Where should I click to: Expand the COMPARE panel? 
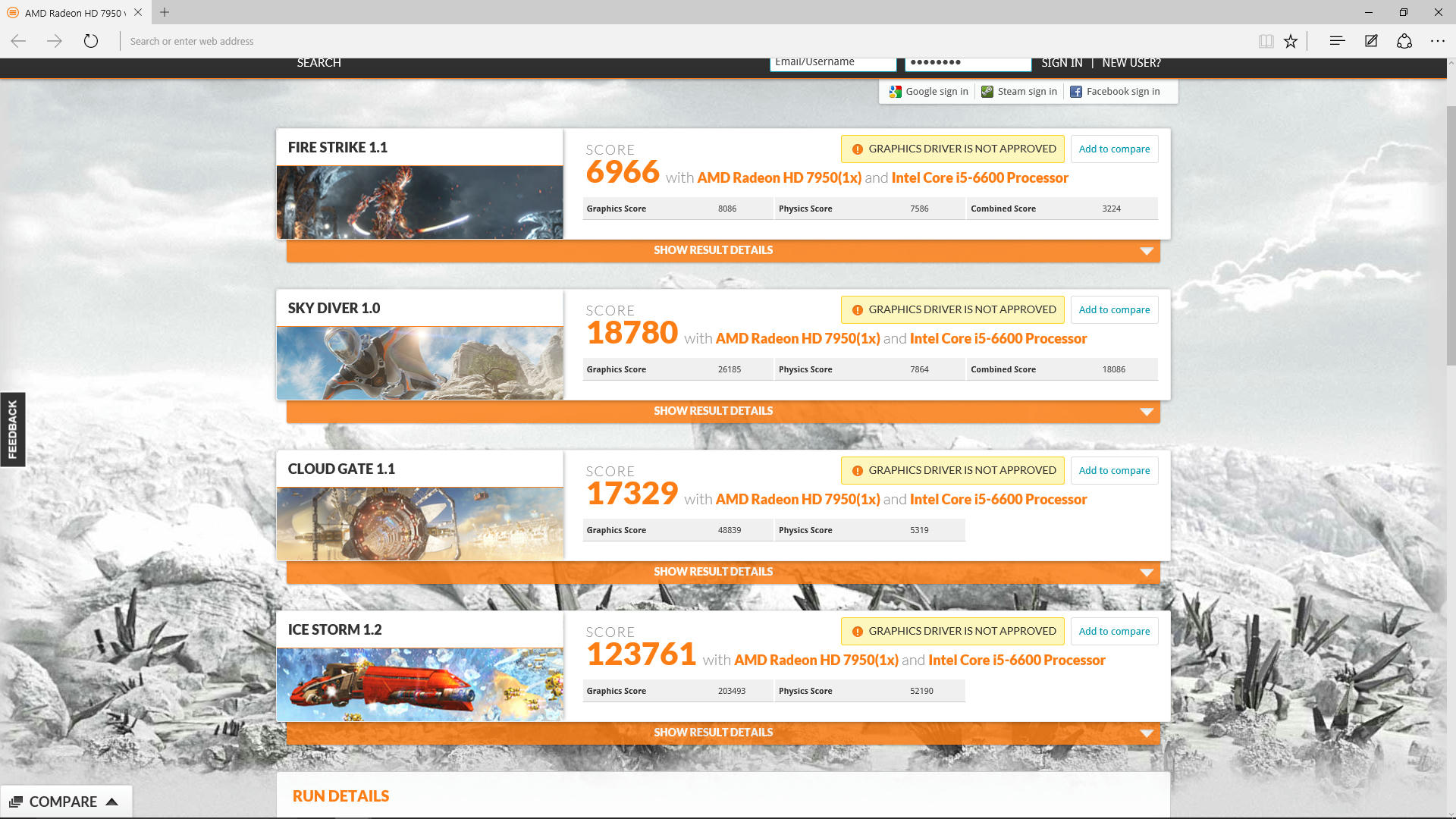tap(66, 802)
